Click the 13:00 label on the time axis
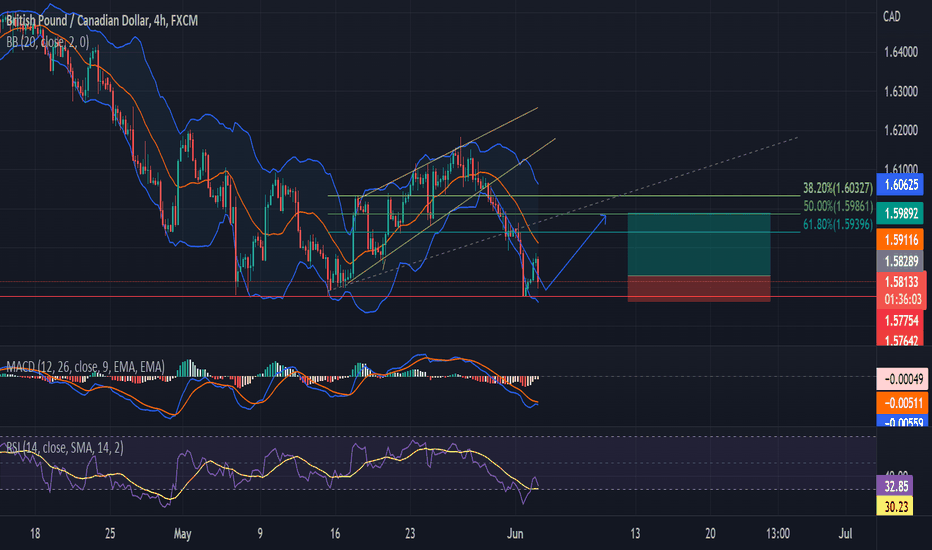This screenshot has height=550, width=932. (x=777, y=533)
